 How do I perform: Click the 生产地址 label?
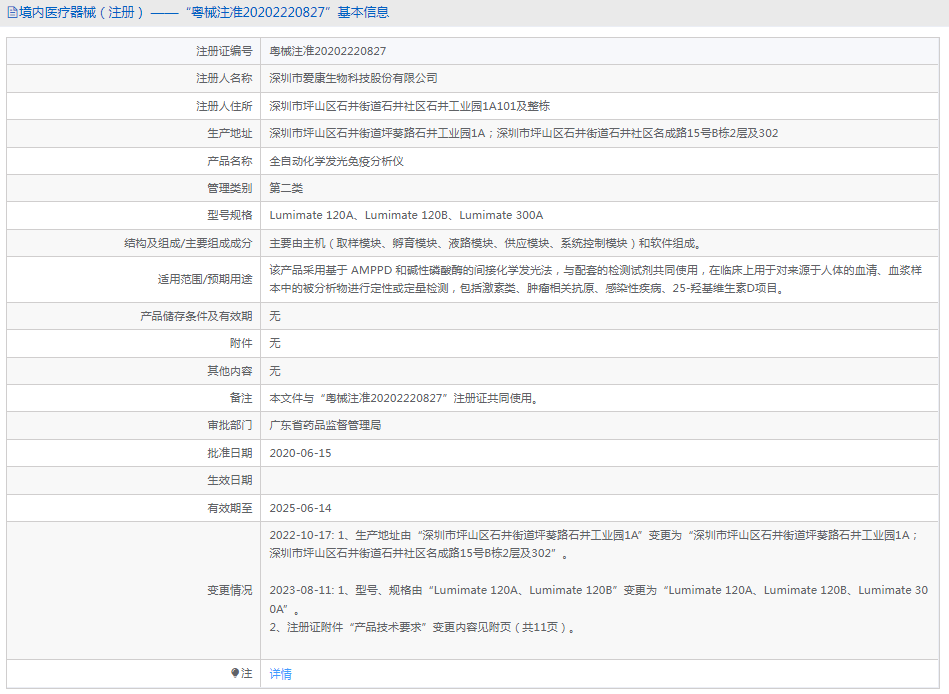pos(229,133)
